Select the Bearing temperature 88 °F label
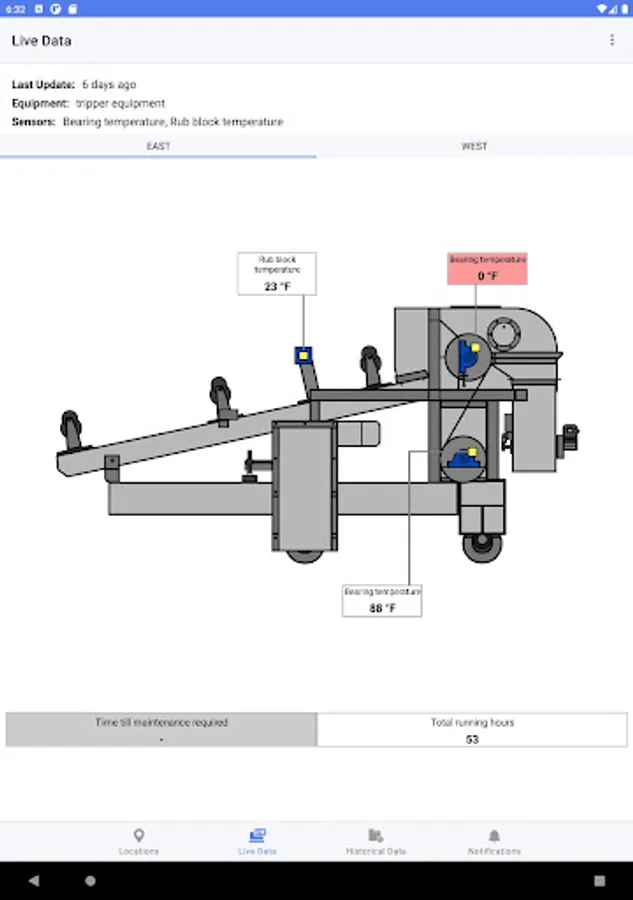The height and width of the screenshot is (900, 633). pyautogui.click(x=382, y=600)
